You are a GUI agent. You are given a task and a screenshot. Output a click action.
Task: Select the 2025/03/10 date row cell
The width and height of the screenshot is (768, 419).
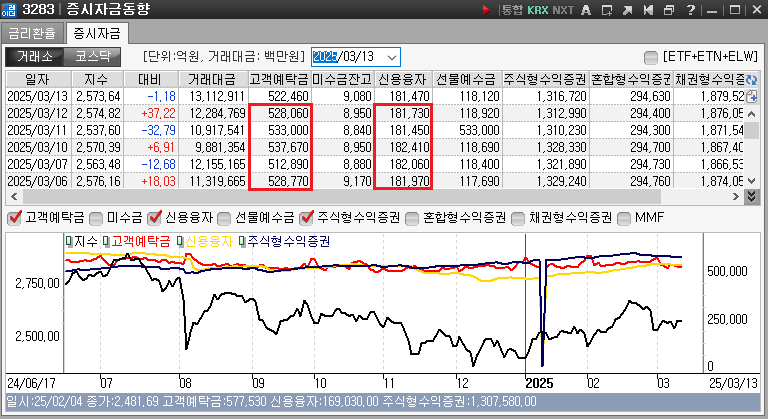pyautogui.click(x=38, y=147)
